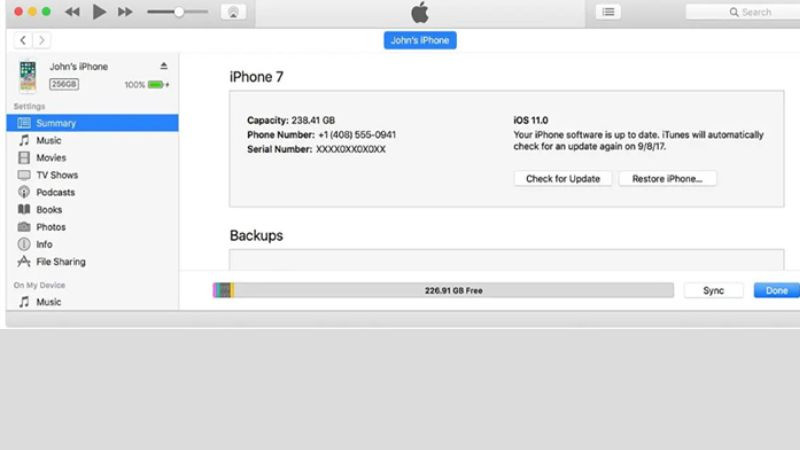
Task: Start playback with the Play button
Action: tap(99, 12)
